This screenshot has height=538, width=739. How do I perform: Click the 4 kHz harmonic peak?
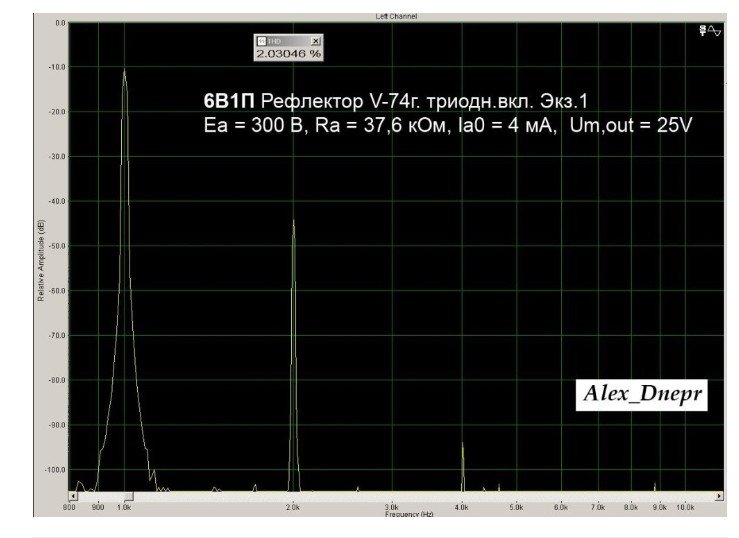click(x=462, y=444)
